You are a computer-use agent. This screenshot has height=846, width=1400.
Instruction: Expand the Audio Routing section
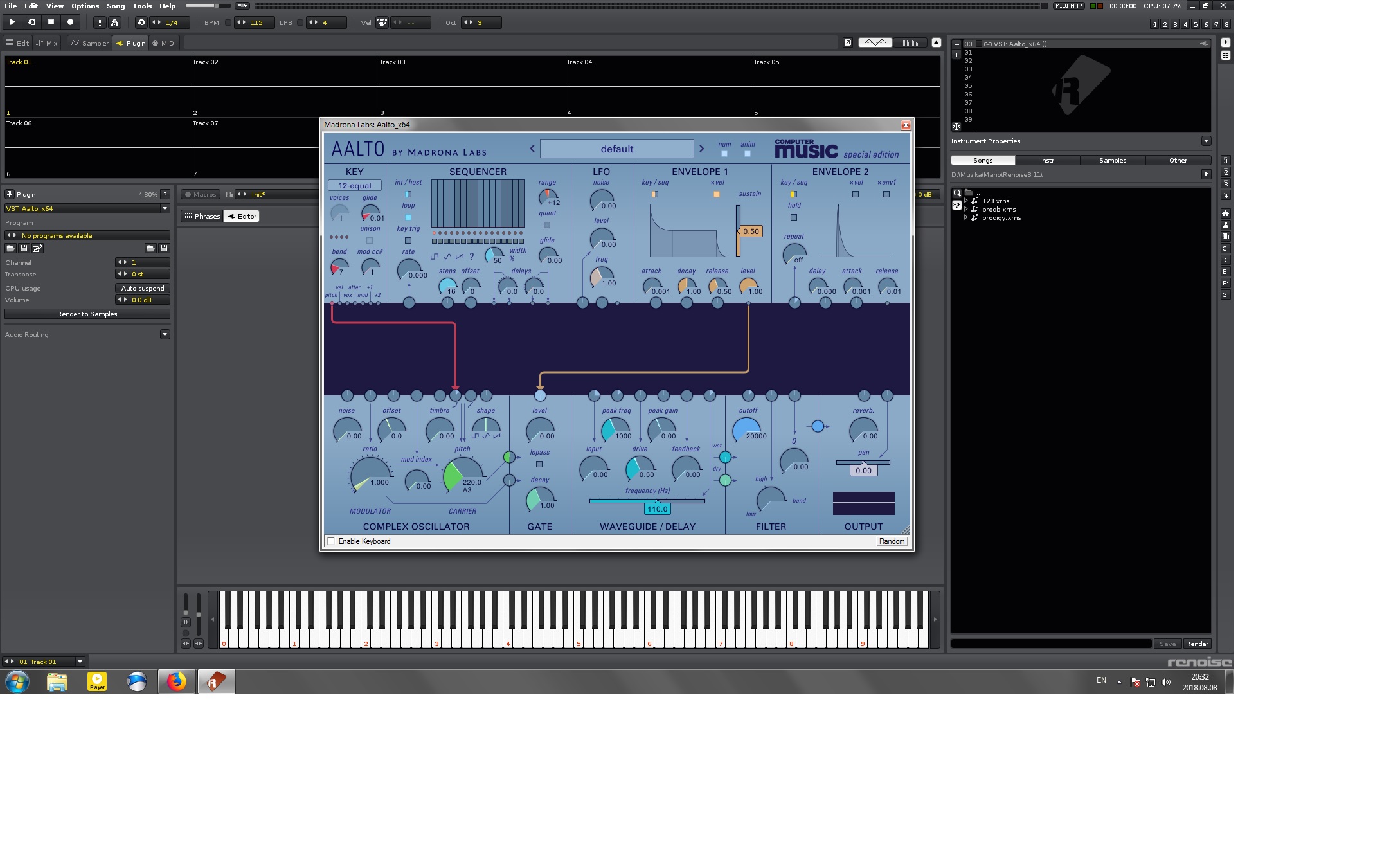165,334
